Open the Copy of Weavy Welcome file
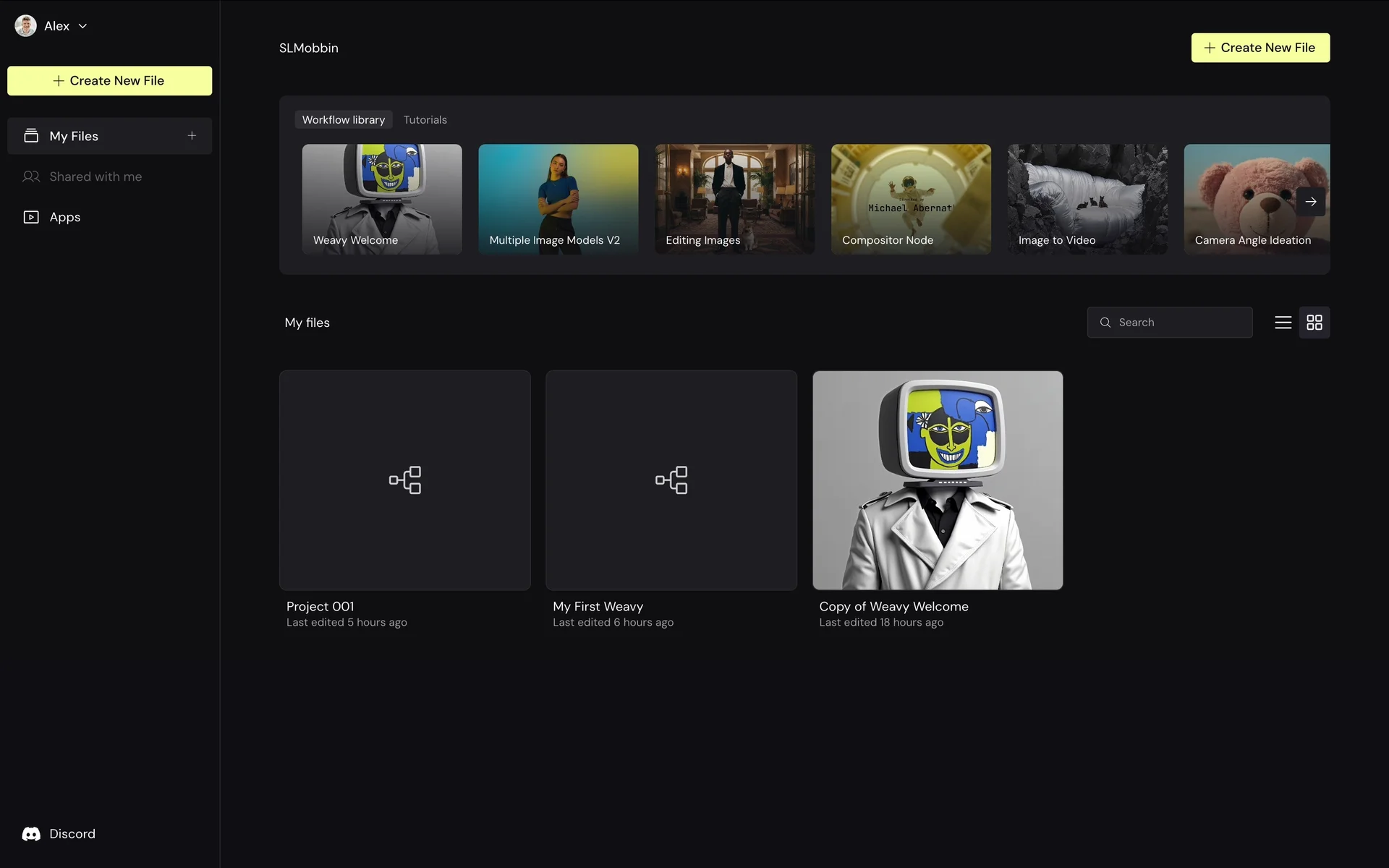Viewport: 1389px width, 868px height. [x=938, y=480]
